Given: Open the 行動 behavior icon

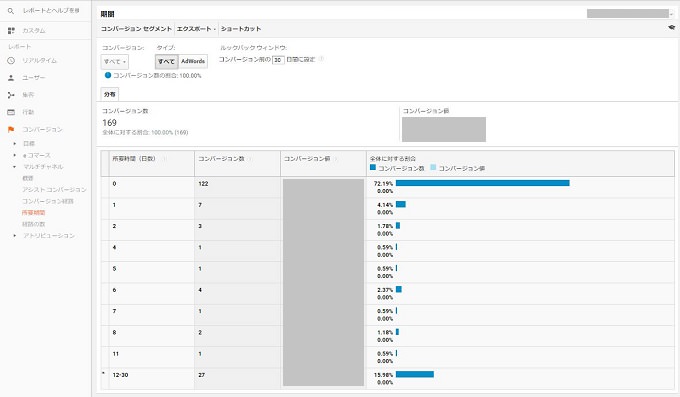Looking at the screenshot, I should [11, 112].
